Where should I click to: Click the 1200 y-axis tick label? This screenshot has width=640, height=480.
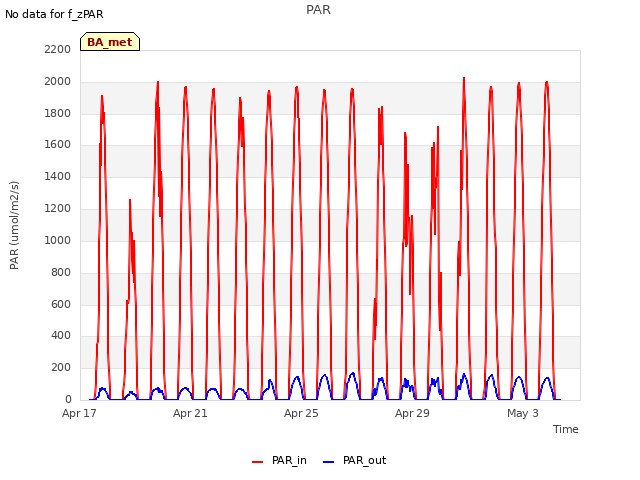(58, 209)
